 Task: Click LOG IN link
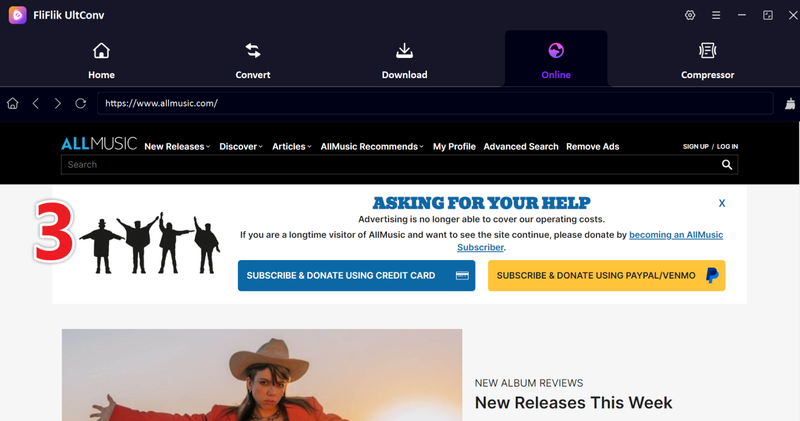[727, 146]
